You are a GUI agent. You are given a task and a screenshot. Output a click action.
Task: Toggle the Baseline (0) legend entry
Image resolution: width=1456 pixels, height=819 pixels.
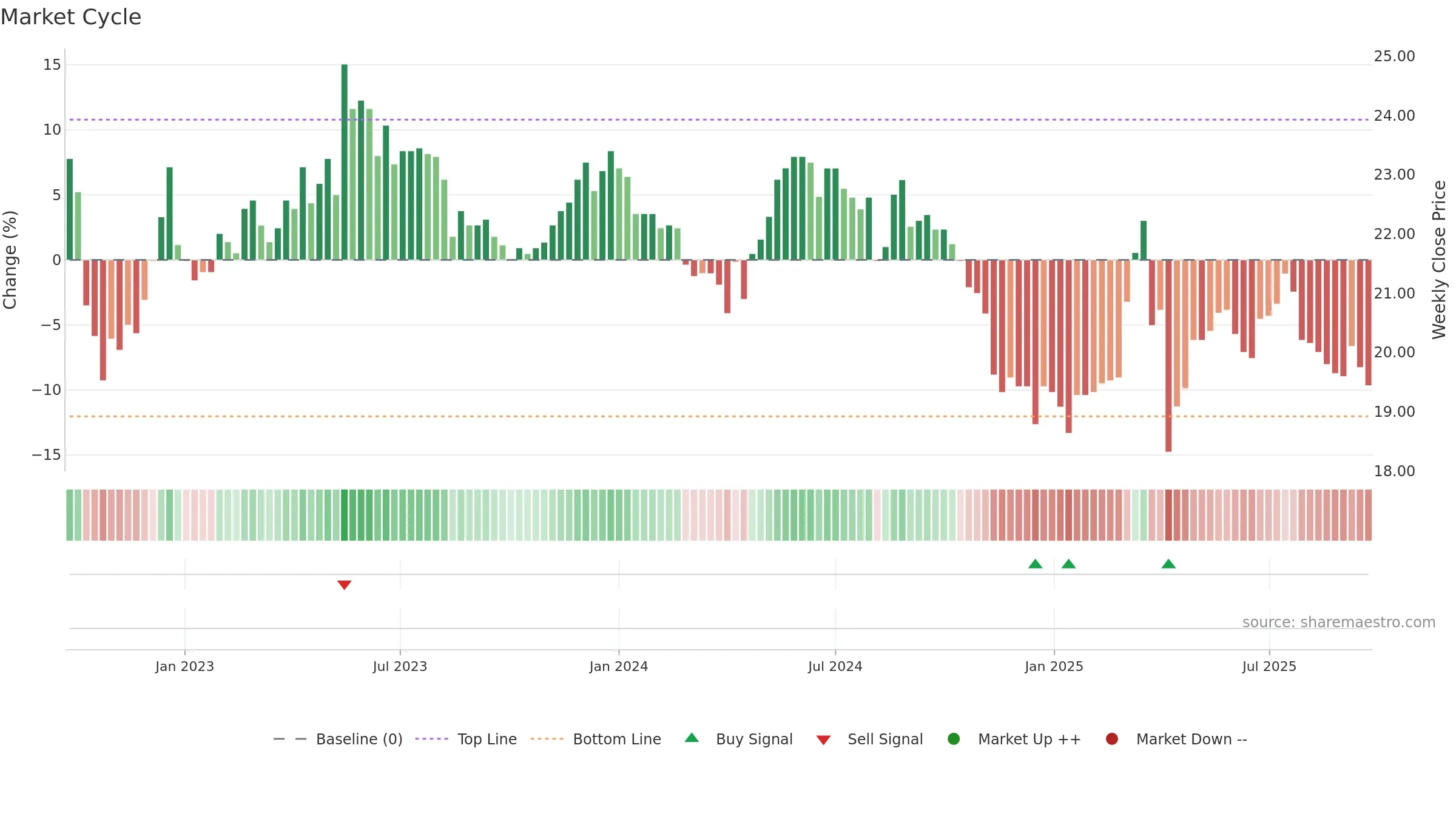pyautogui.click(x=338, y=739)
